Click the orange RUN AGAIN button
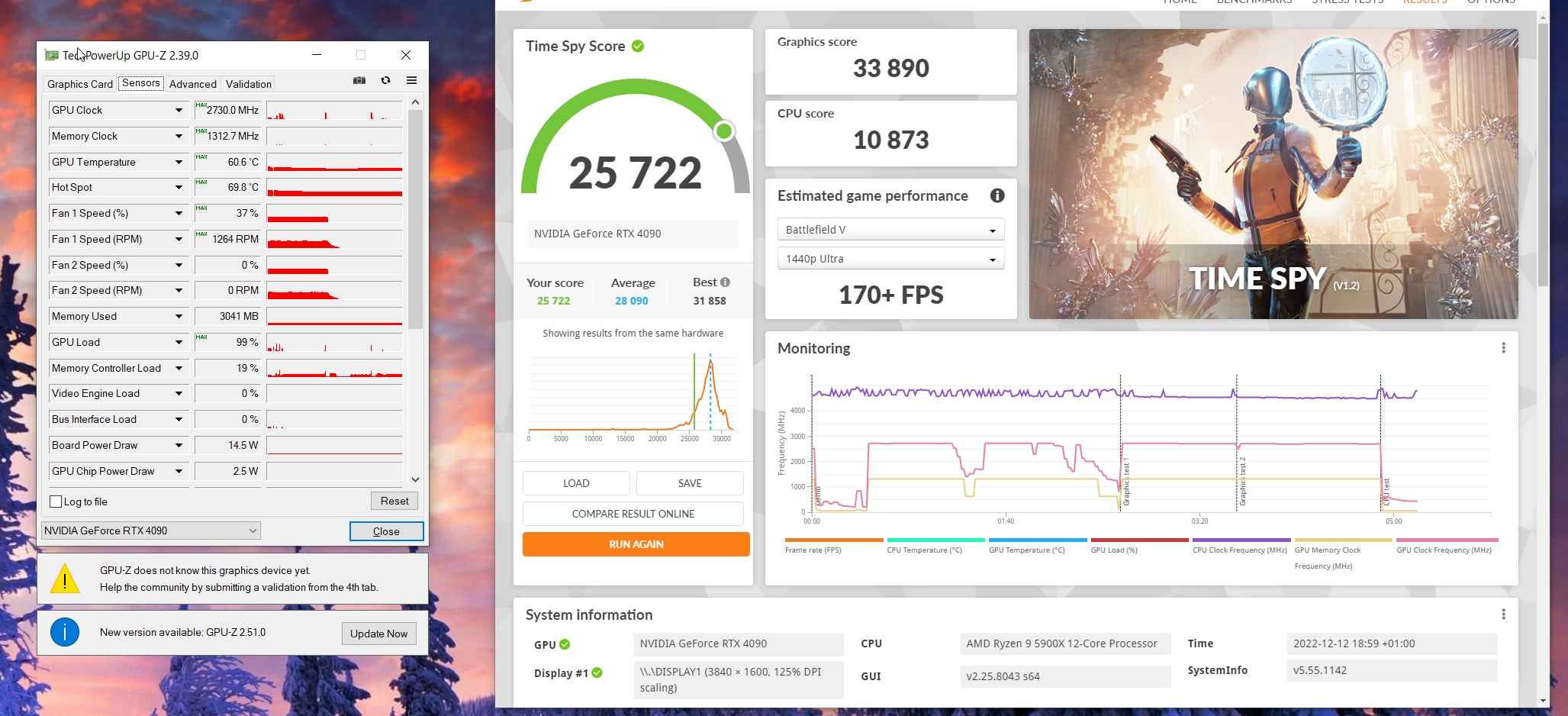 pyautogui.click(x=636, y=544)
